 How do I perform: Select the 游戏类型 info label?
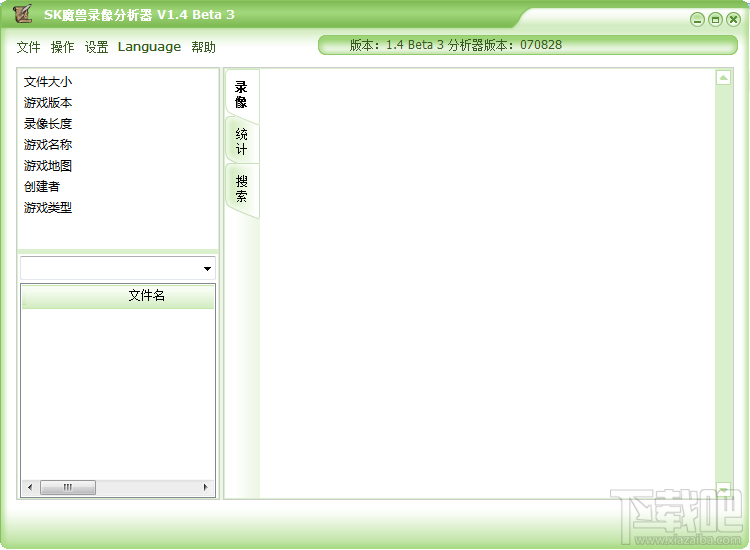(48, 208)
